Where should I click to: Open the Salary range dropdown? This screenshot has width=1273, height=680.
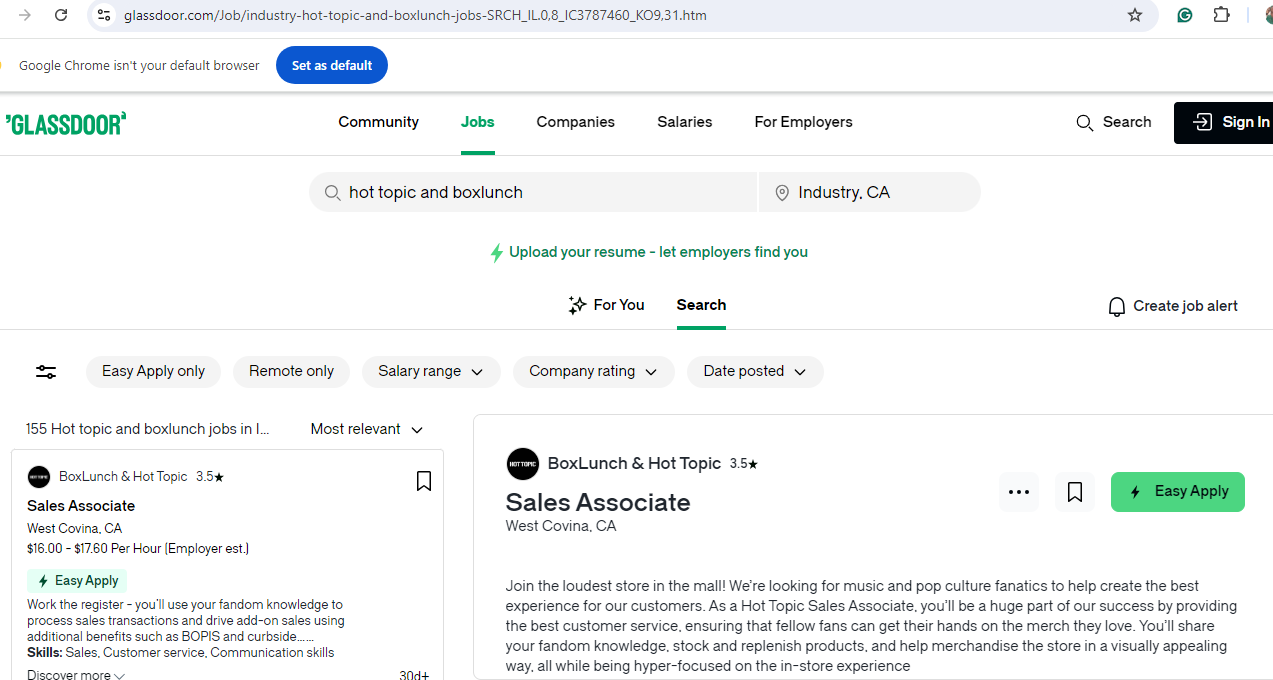(431, 371)
